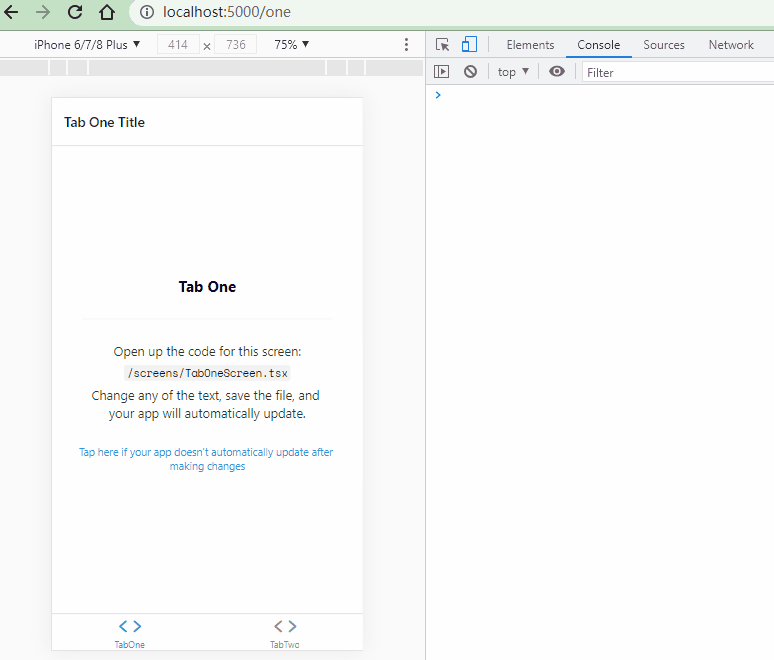
Task: Open the 75% zoom dropdown
Action: click(x=292, y=44)
